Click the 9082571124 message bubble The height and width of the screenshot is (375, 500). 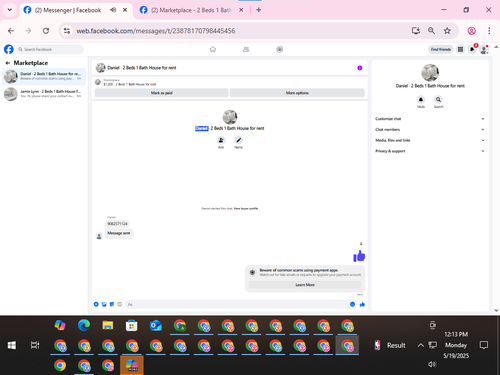coord(117,224)
